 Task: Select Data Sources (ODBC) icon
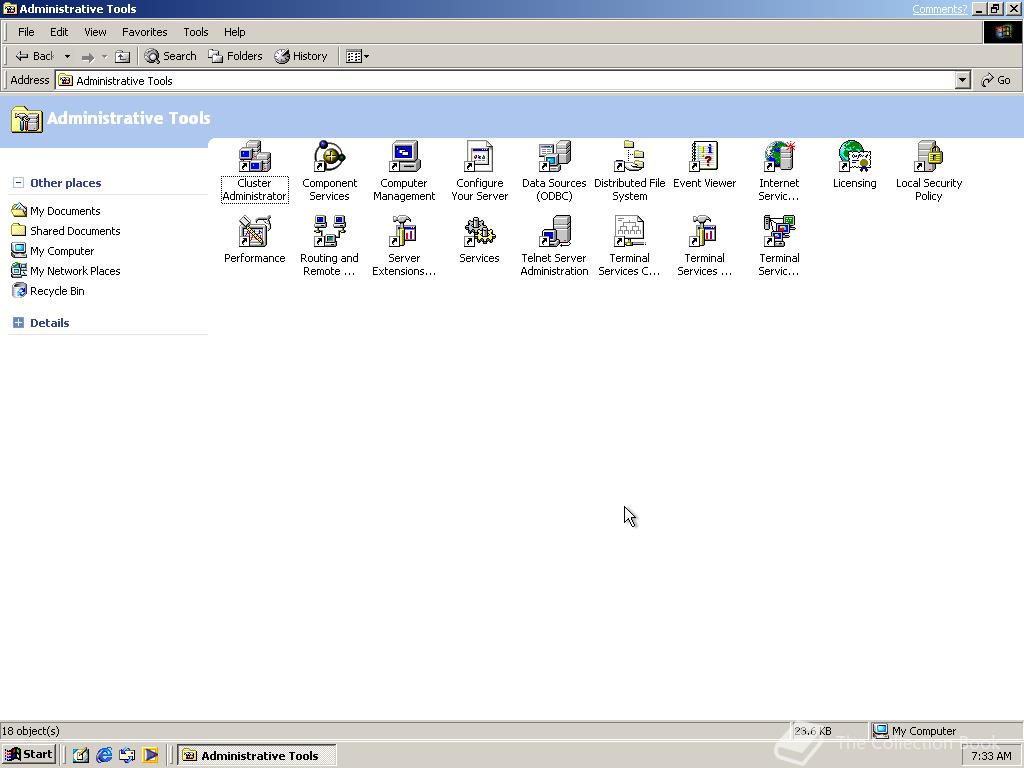click(x=554, y=171)
